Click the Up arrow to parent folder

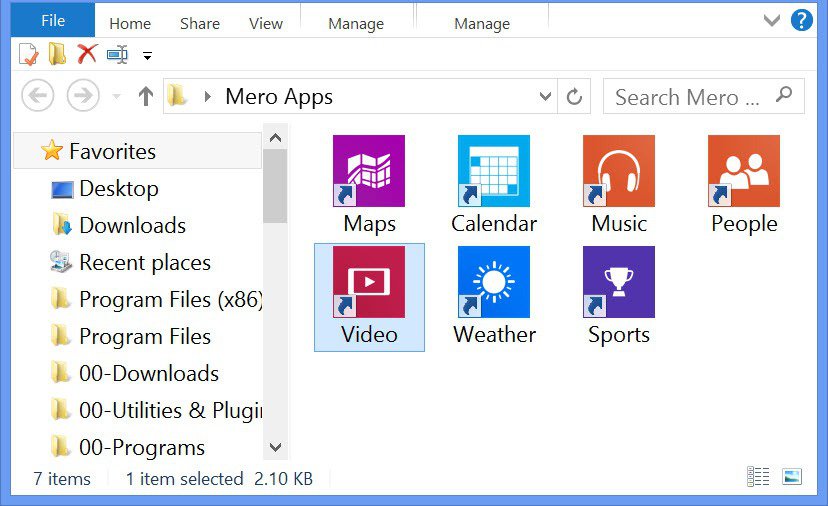pyautogui.click(x=146, y=97)
